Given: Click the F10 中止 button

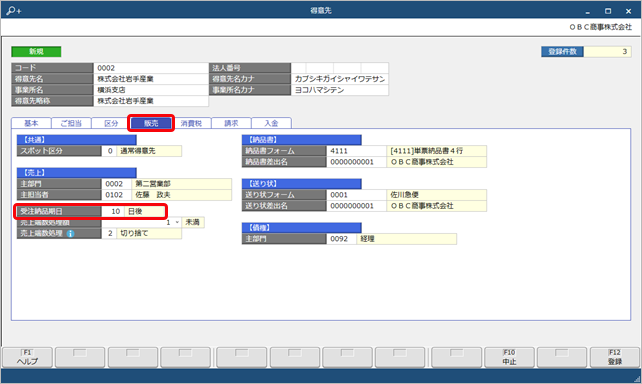Looking at the screenshot, I should 509,357.
